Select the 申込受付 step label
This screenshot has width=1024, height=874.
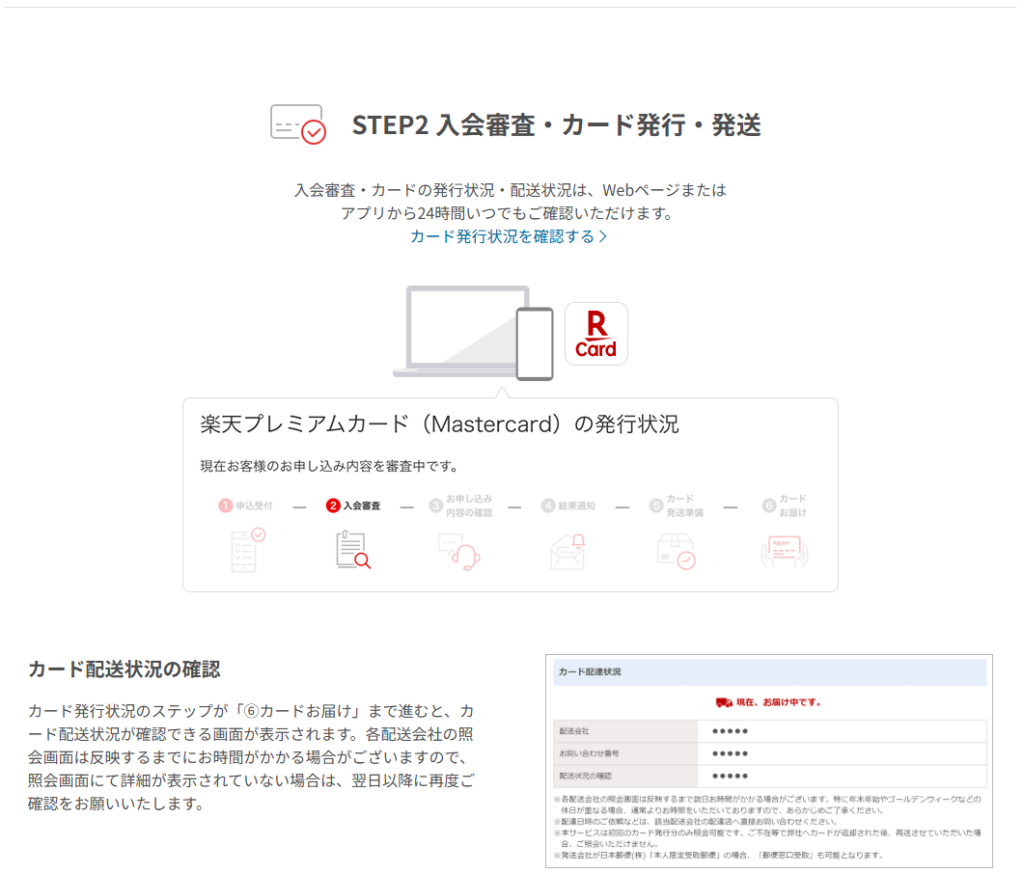pos(254,506)
